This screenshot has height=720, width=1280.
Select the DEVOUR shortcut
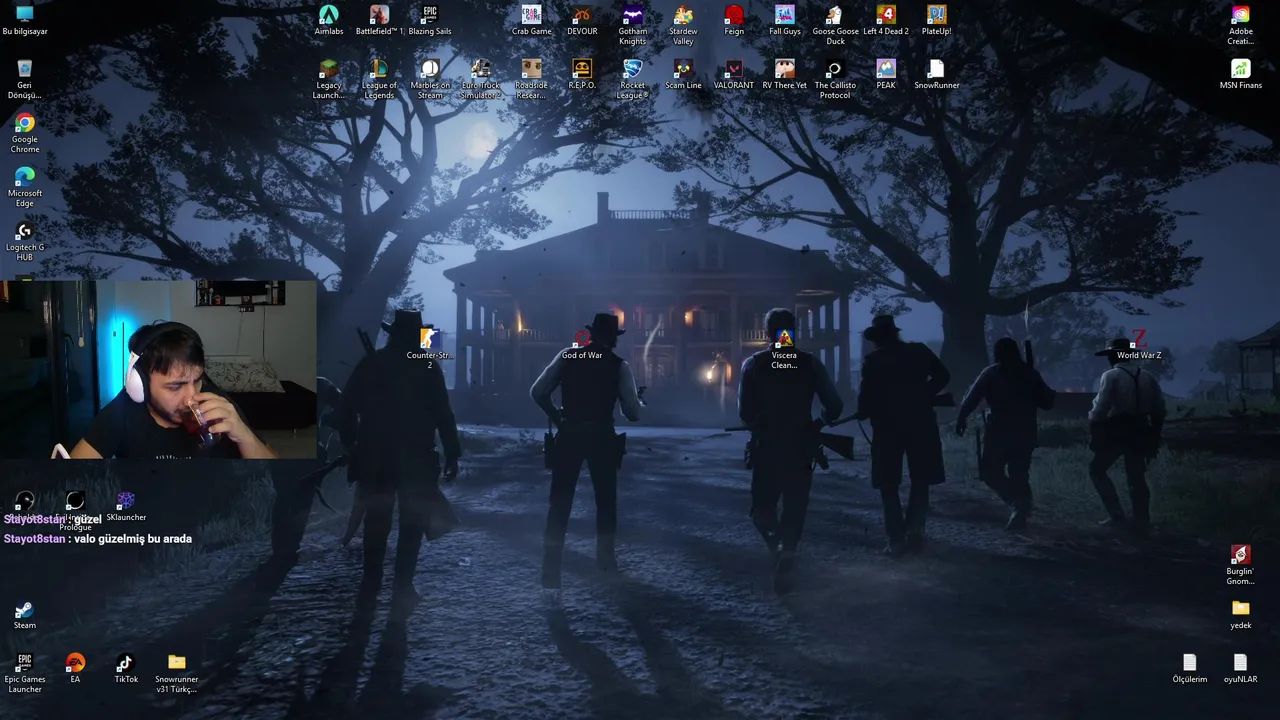point(582,20)
